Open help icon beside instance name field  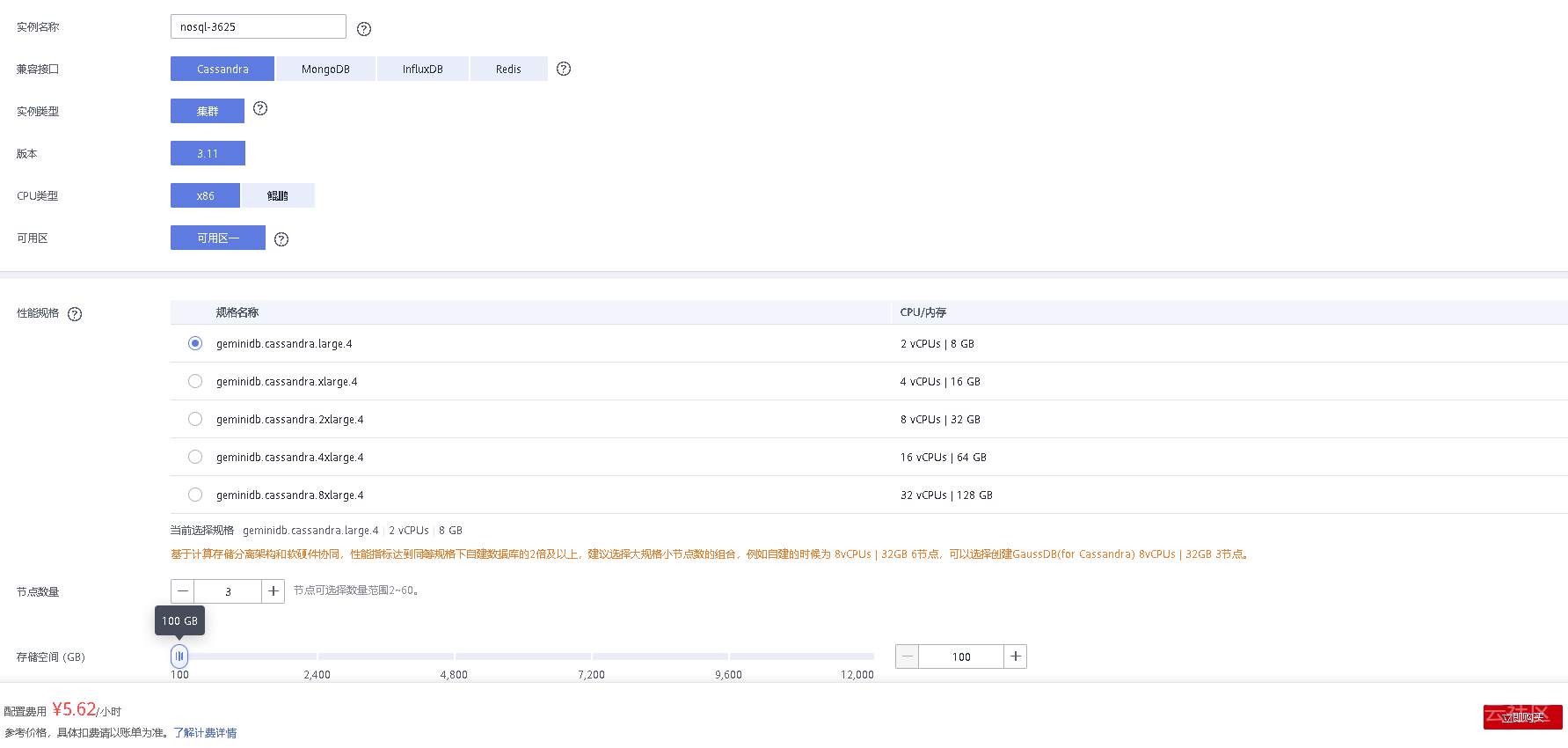coord(364,29)
